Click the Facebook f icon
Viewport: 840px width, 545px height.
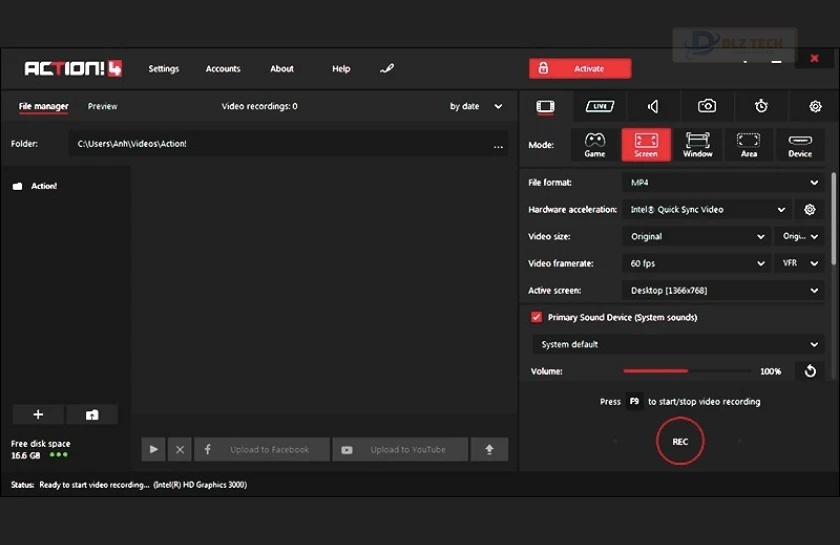click(207, 449)
